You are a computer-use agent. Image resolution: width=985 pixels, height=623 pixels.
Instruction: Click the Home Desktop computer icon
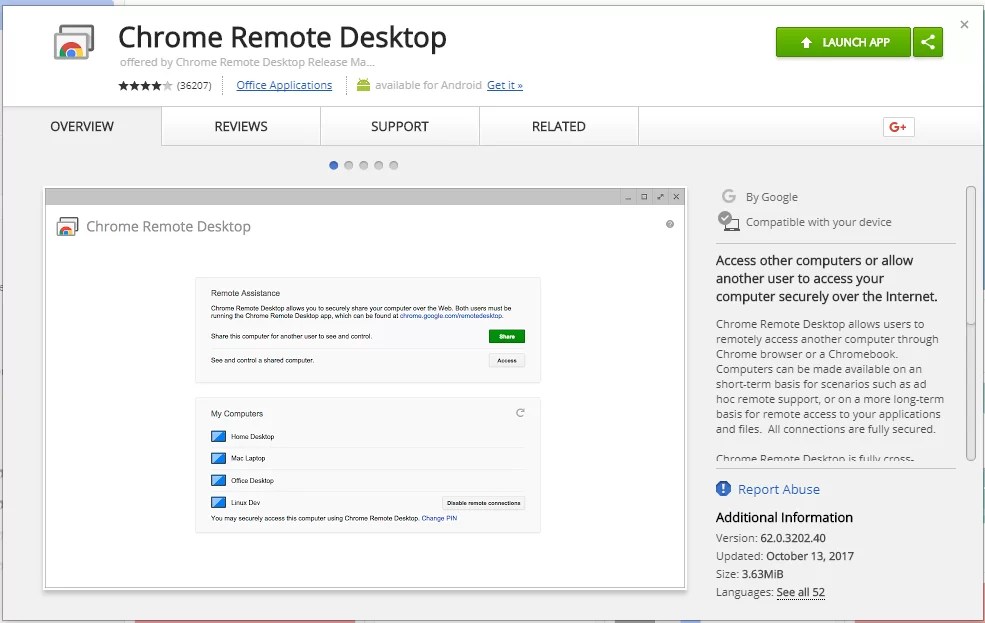point(218,436)
